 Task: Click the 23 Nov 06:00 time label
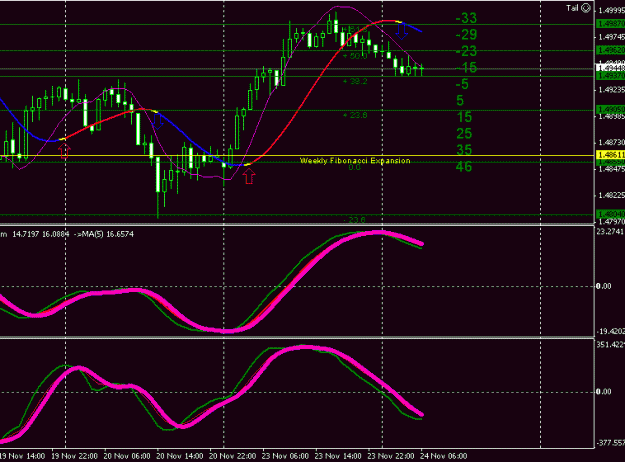(285, 456)
